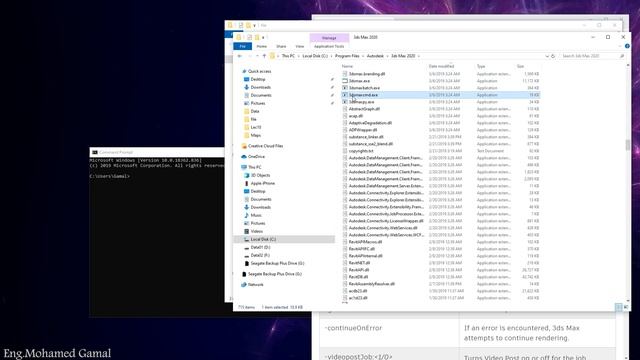Select RevitAssemblyResolver.dll file
Viewport: 640px width, 360px height.
point(371,284)
